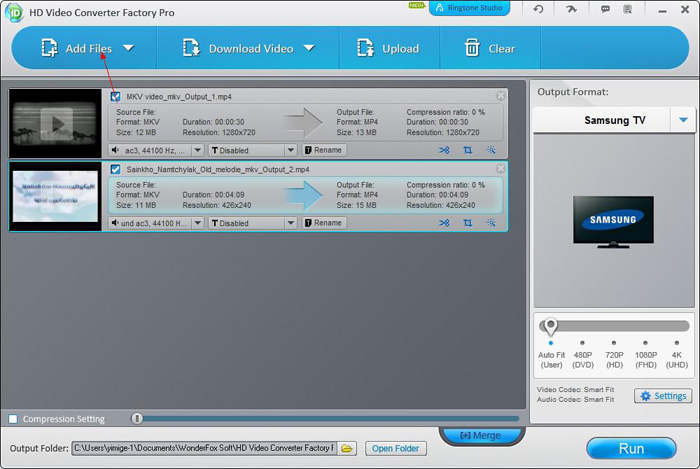This screenshot has width=700, height=469.
Task: Open output Settings
Action: [663, 396]
